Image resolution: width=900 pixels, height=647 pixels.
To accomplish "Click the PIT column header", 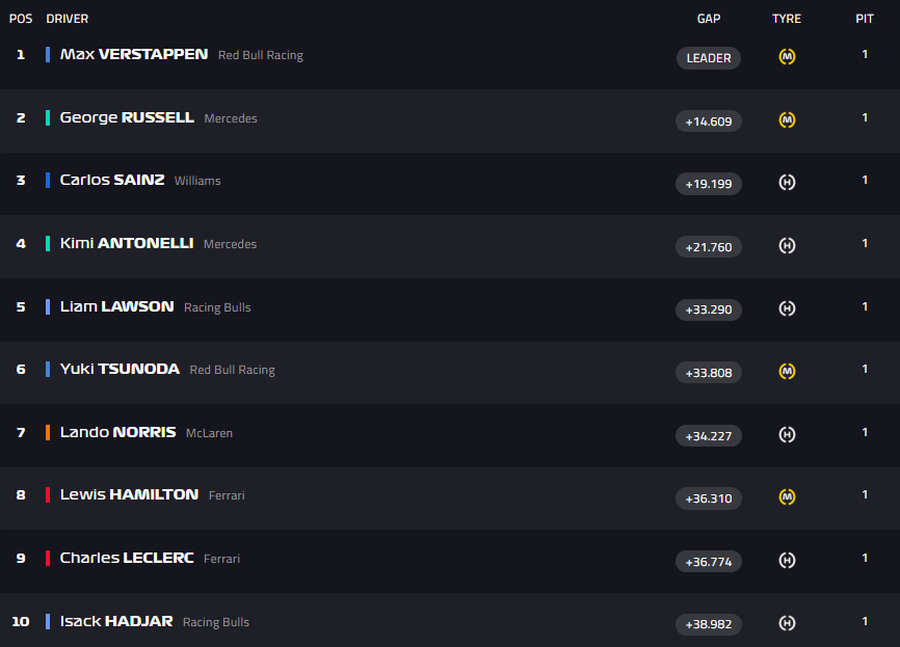I will pos(864,19).
